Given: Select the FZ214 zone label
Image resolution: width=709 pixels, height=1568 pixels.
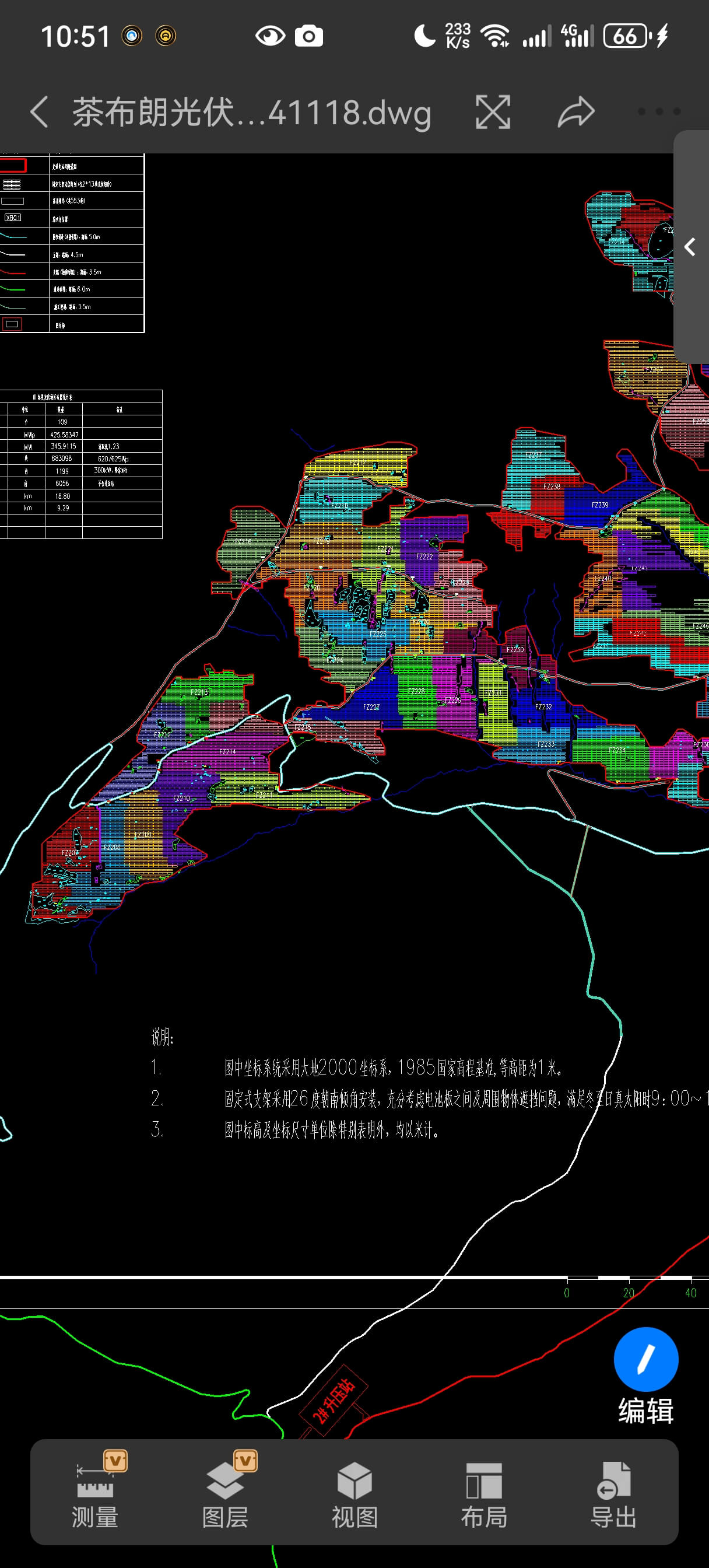Looking at the screenshot, I should tap(227, 752).
